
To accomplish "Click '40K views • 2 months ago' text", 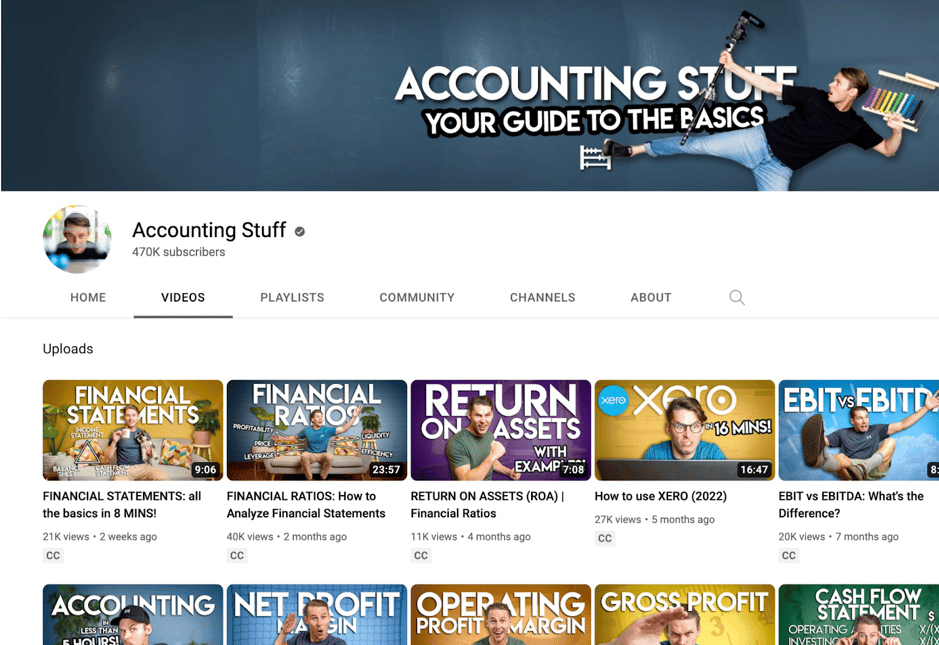I will pyautogui.click(x=286, y=537).
